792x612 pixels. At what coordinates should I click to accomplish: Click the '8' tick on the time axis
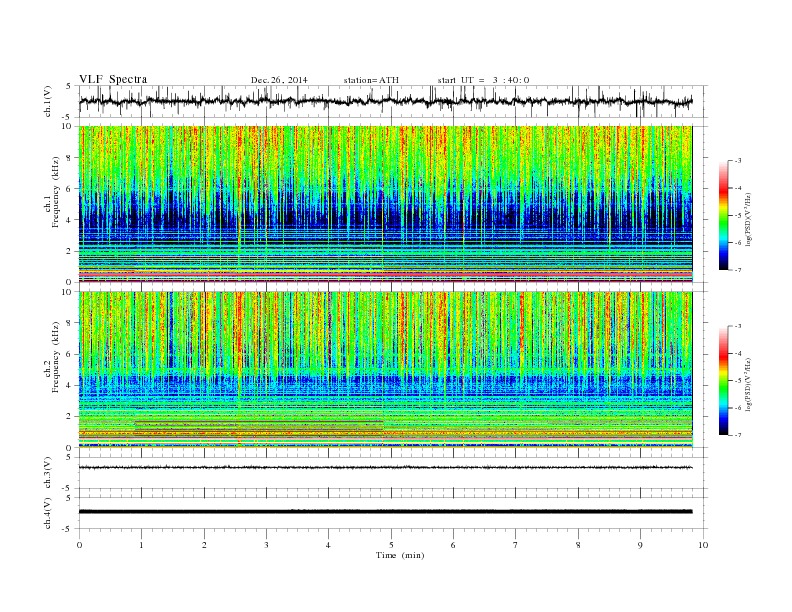tap(578, 545)
